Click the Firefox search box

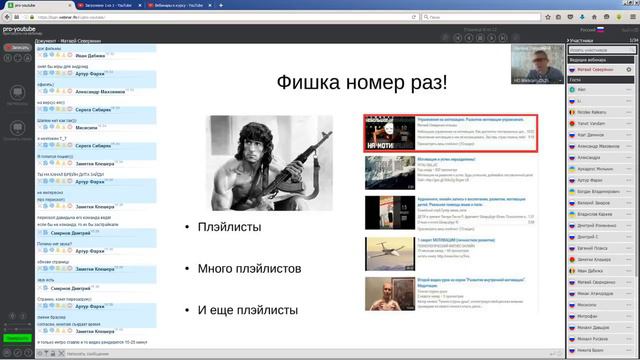coord(481,17)
